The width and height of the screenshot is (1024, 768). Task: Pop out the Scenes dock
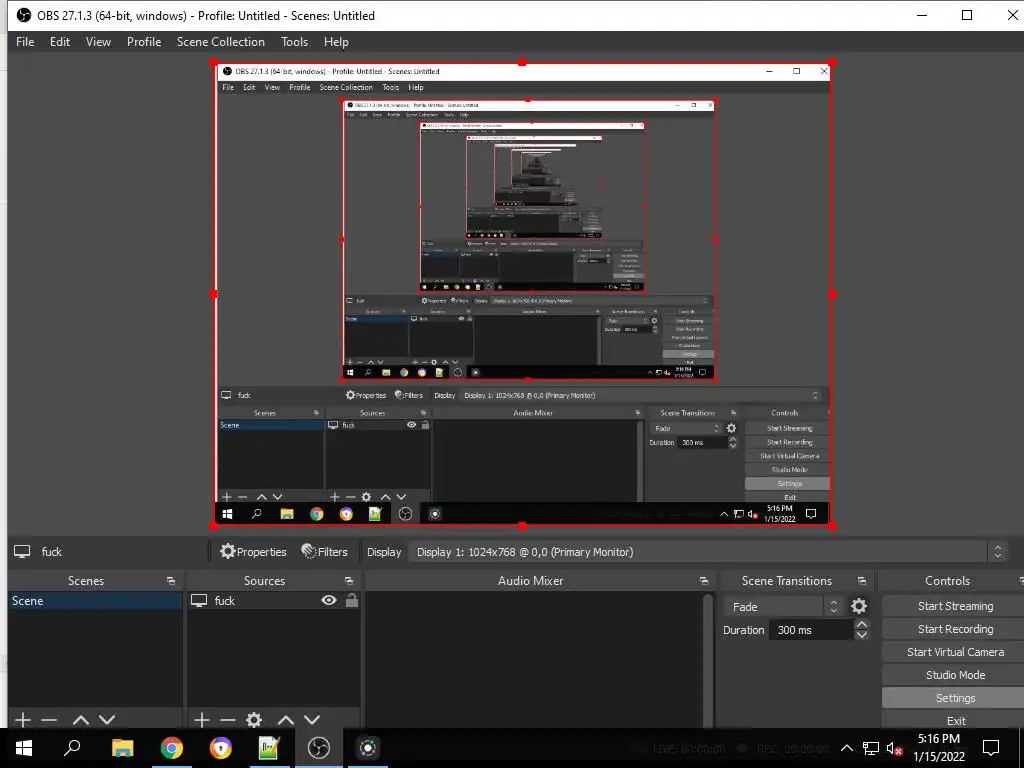coord(171,581)
